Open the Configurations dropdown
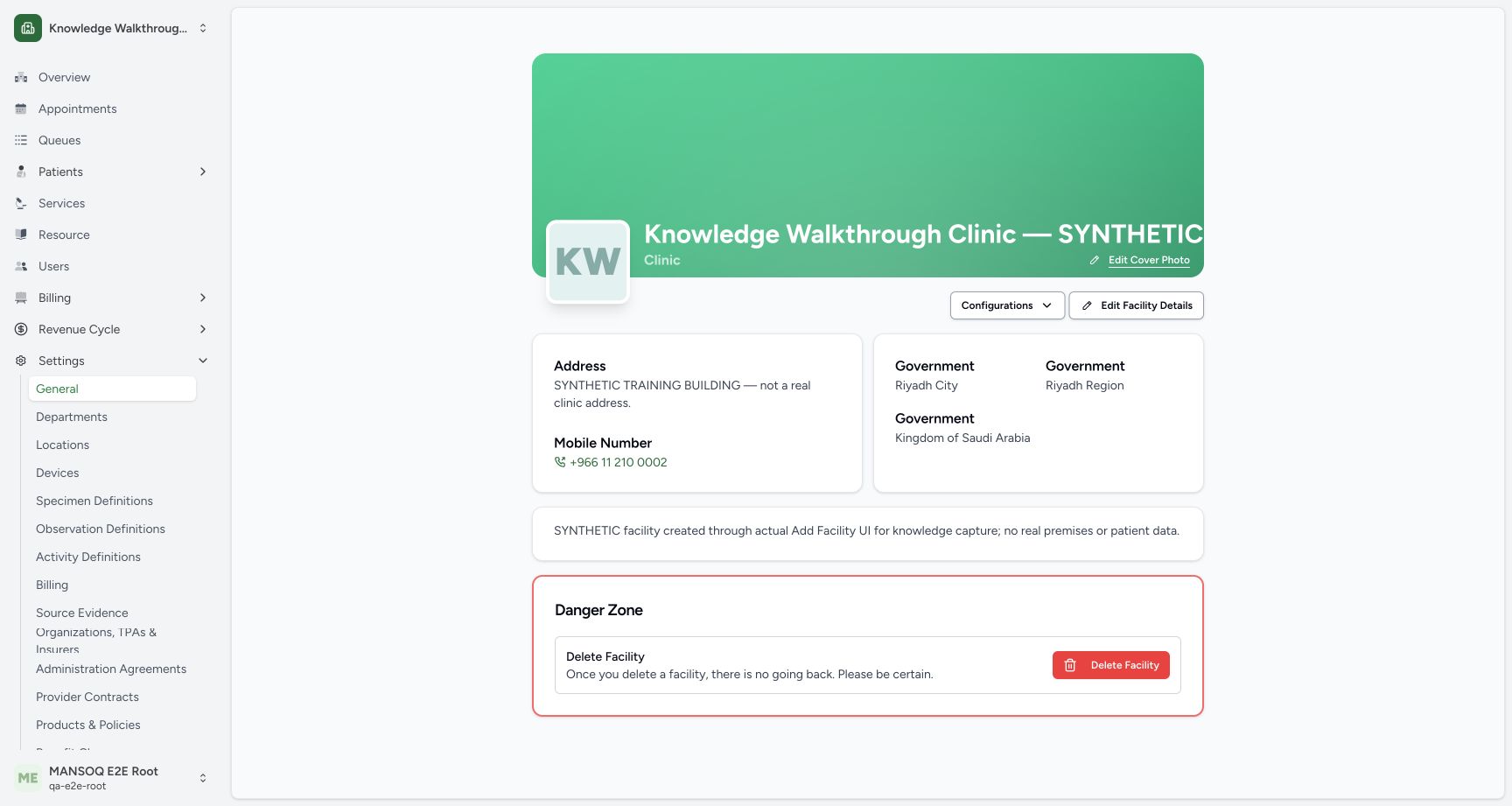 1007,305
